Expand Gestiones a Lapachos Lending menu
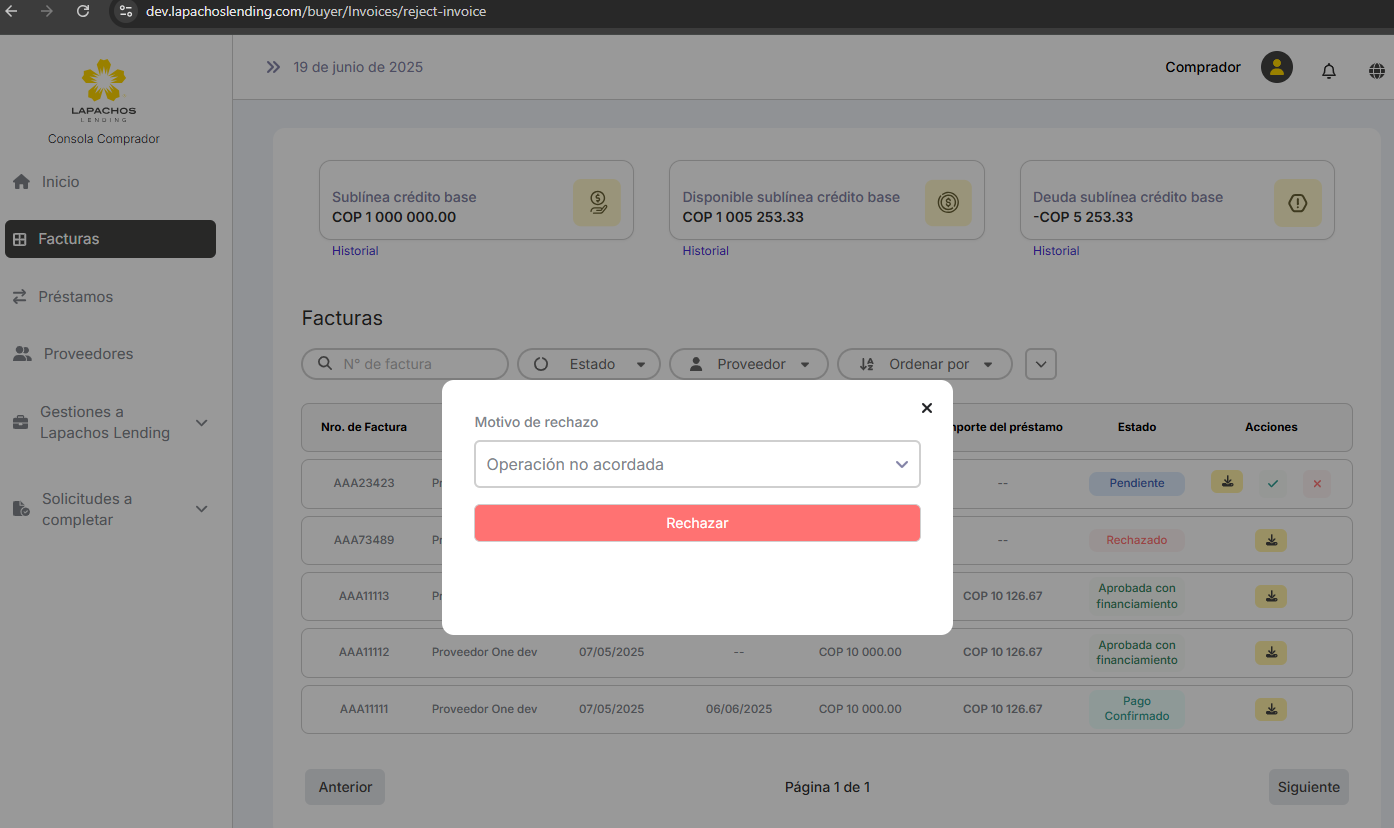 (110, 423)
